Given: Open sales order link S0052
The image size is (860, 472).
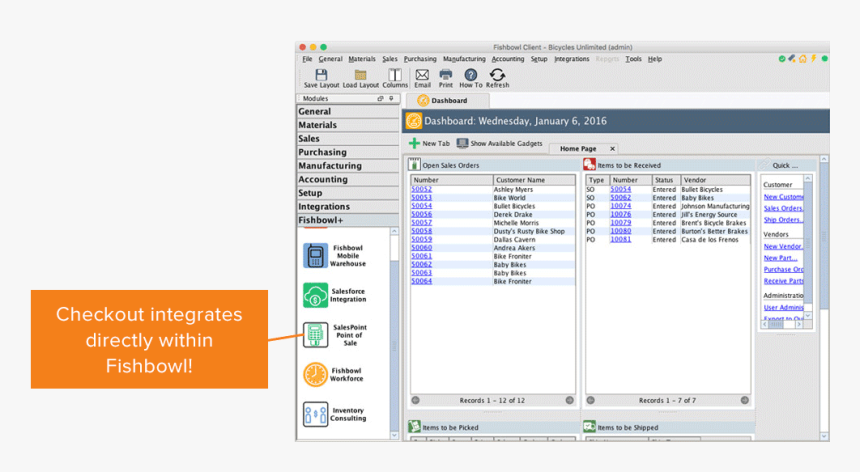Looking at the screenshot, I should 421,189.
